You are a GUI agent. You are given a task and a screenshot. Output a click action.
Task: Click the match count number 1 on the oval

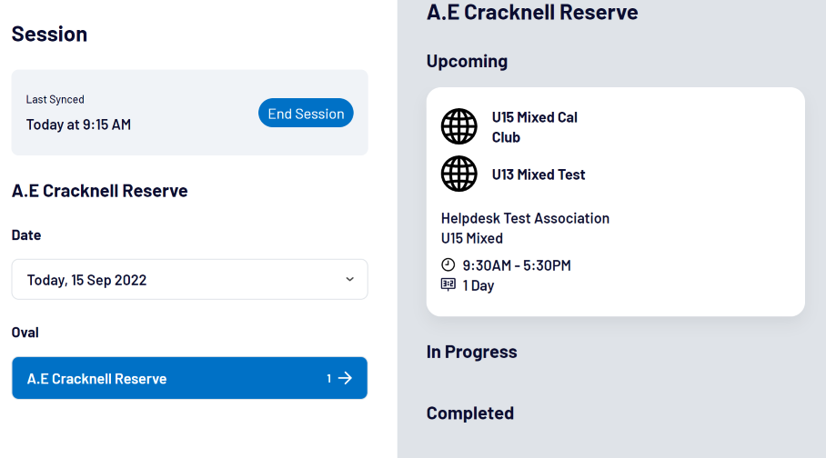[329, 378]
